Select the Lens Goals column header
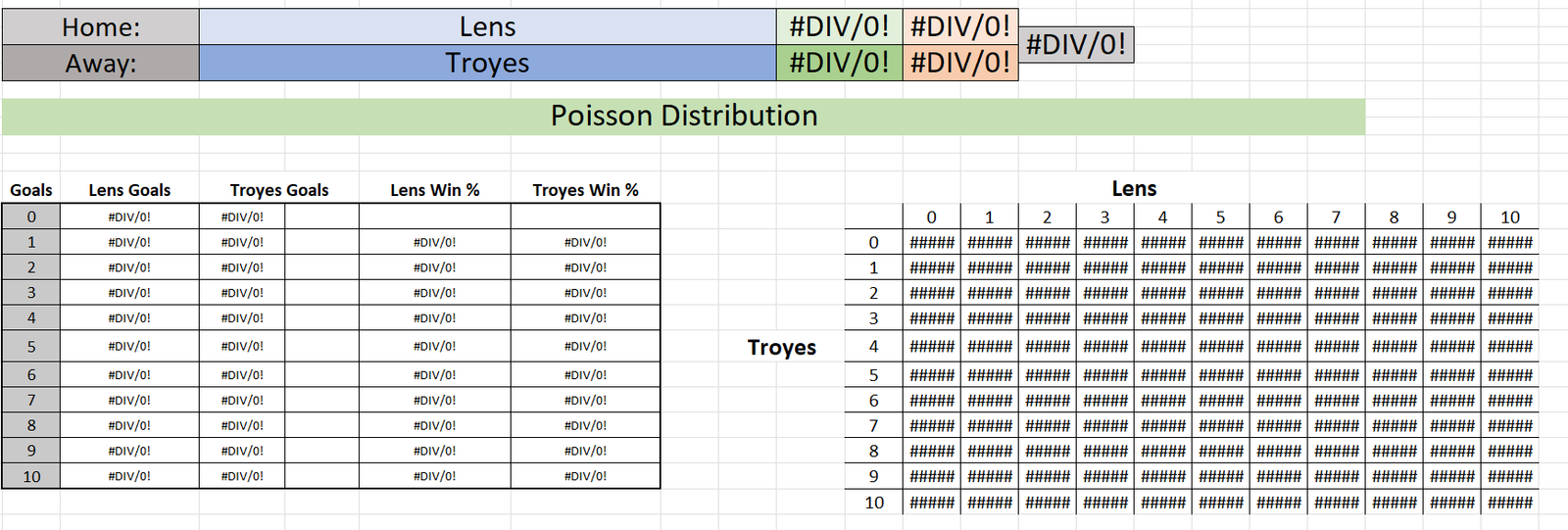Image resolution: width=1568 pixels, height=530 pixels. point(129,190)
